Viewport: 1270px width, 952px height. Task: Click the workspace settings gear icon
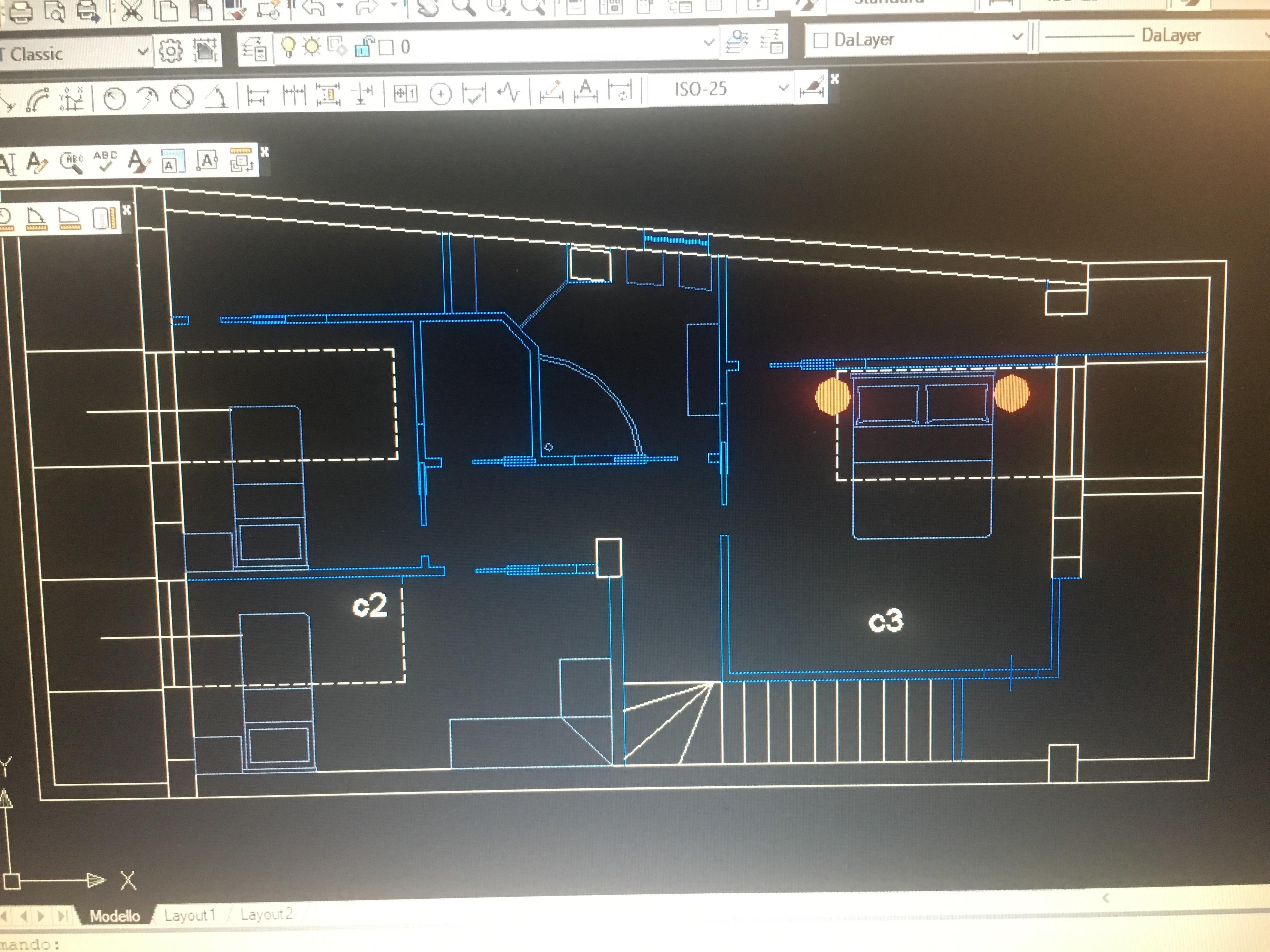point(171,51)
